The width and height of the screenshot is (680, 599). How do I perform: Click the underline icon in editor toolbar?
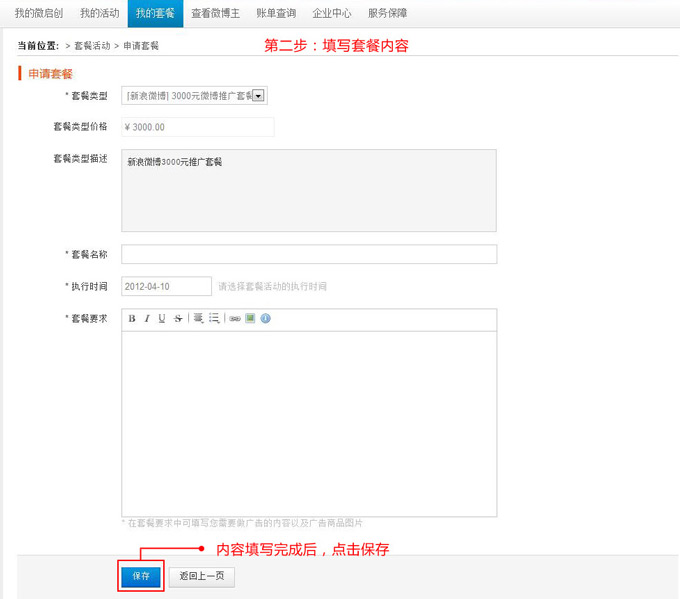tap(162, 319)
